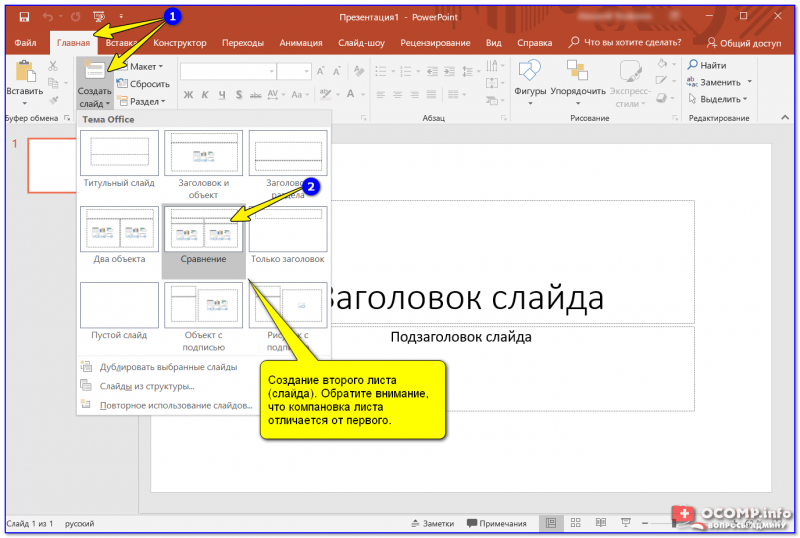Click the Find (Найти) magnifier button

click(x=707, y=65)
